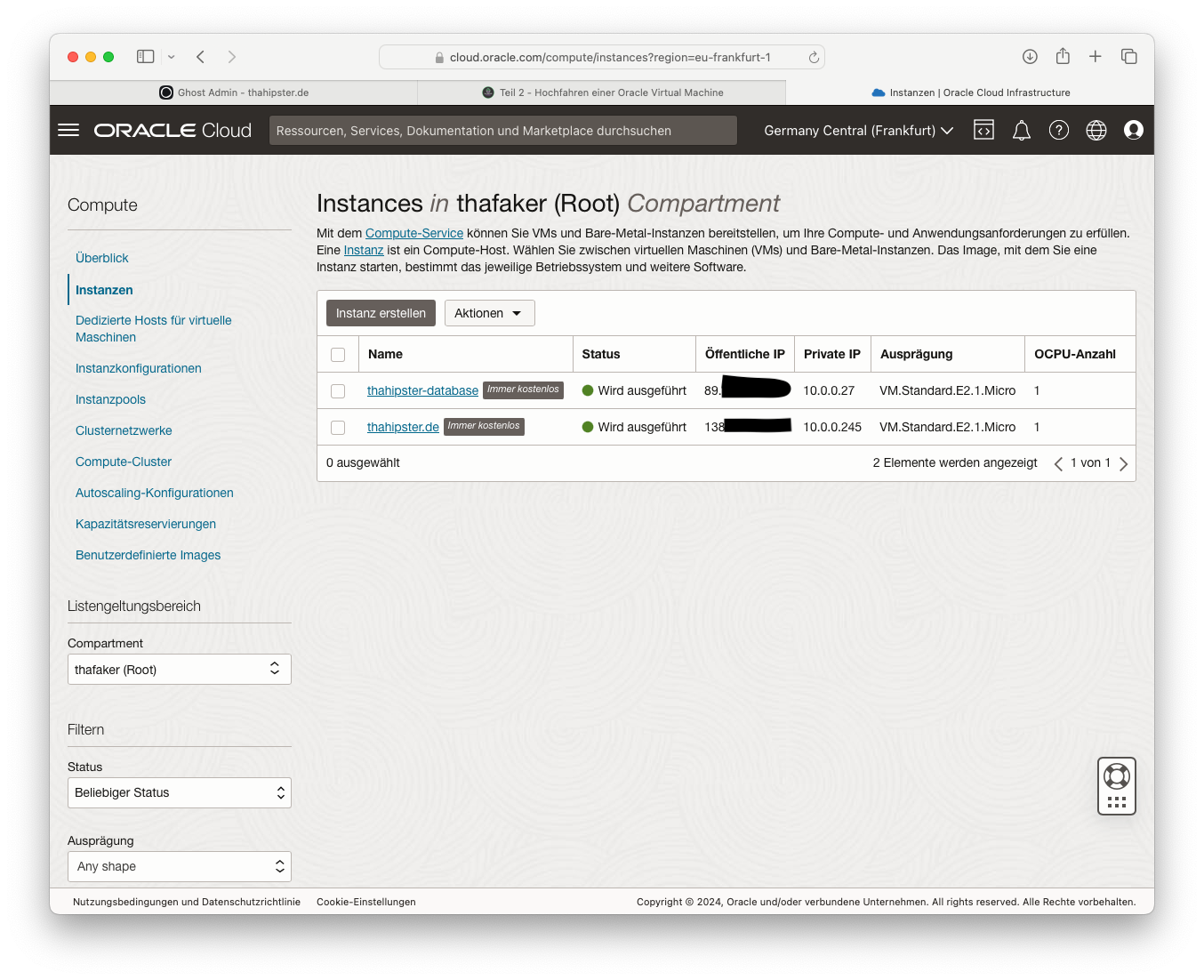Open the Cloud Shell developer tools icon
This screenshot has height=980, width=1204.
pyautogui.click(x=983, y=130)
